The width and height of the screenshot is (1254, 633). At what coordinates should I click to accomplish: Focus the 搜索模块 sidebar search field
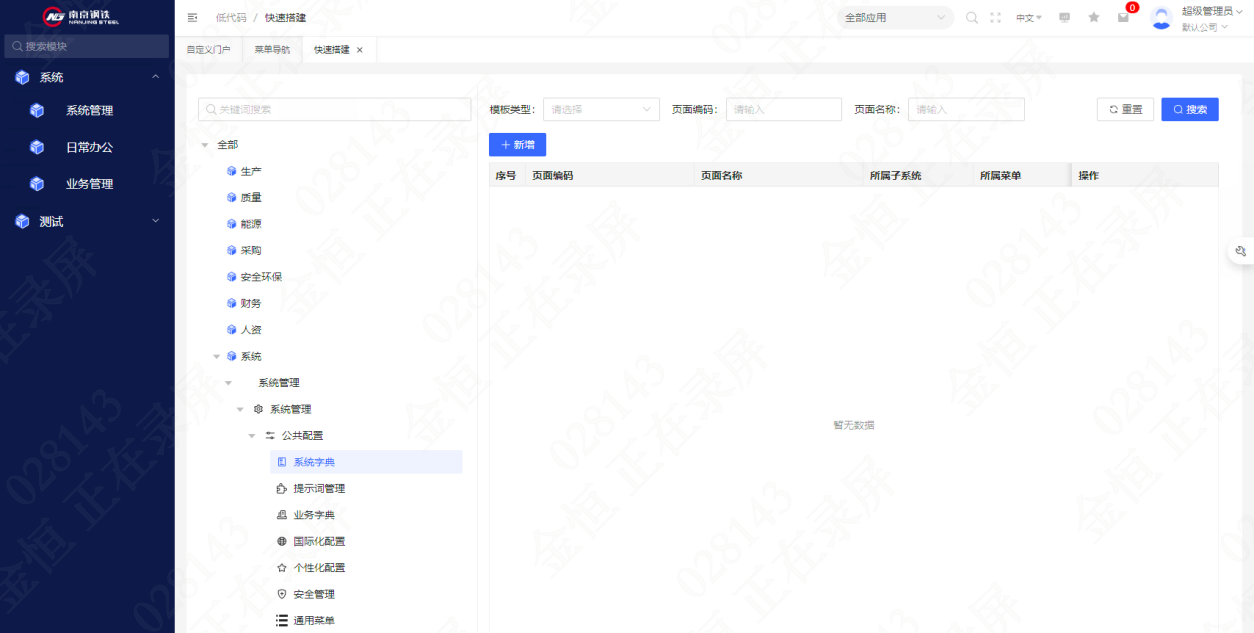point(87,46)
